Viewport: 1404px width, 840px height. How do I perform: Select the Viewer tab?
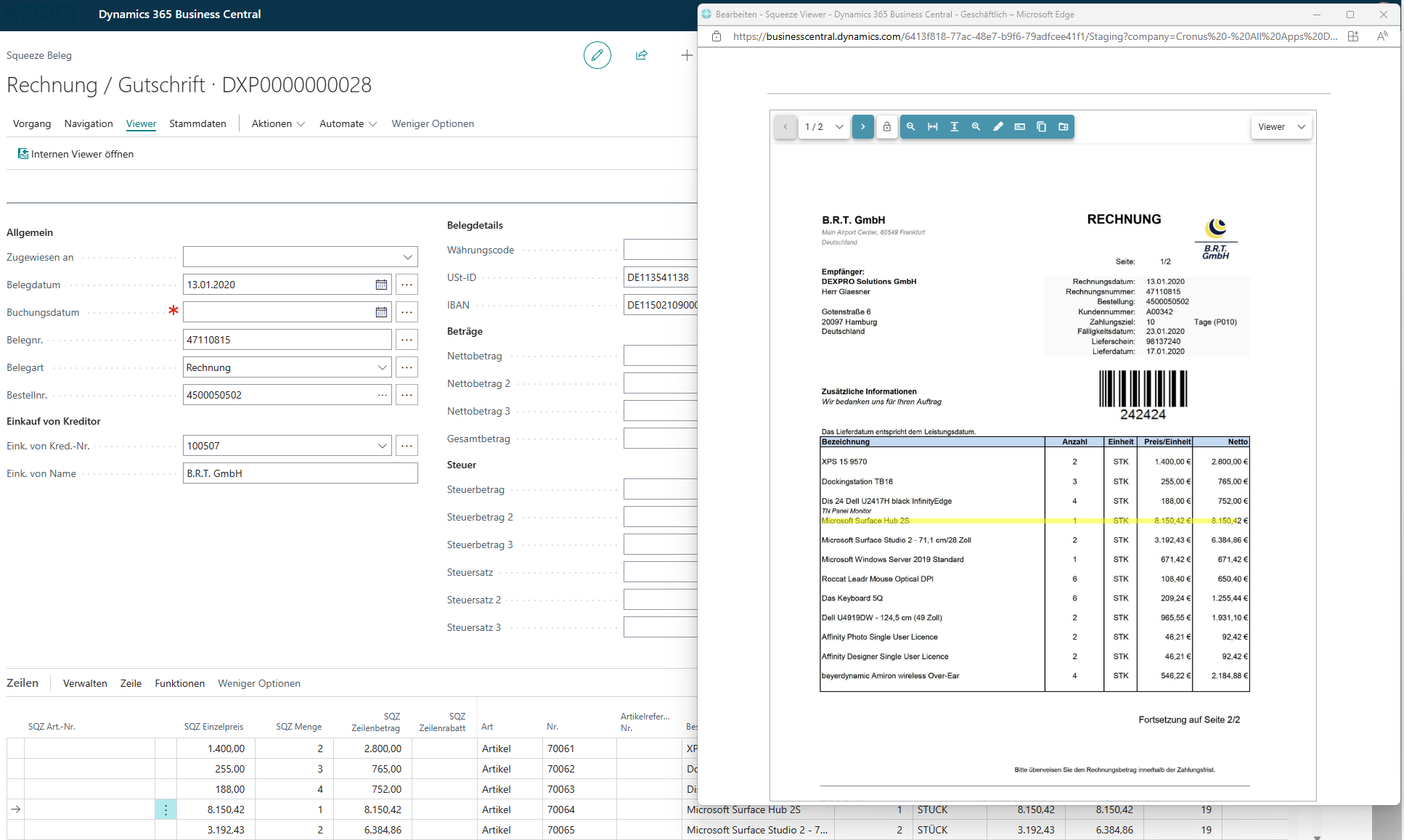141,123
